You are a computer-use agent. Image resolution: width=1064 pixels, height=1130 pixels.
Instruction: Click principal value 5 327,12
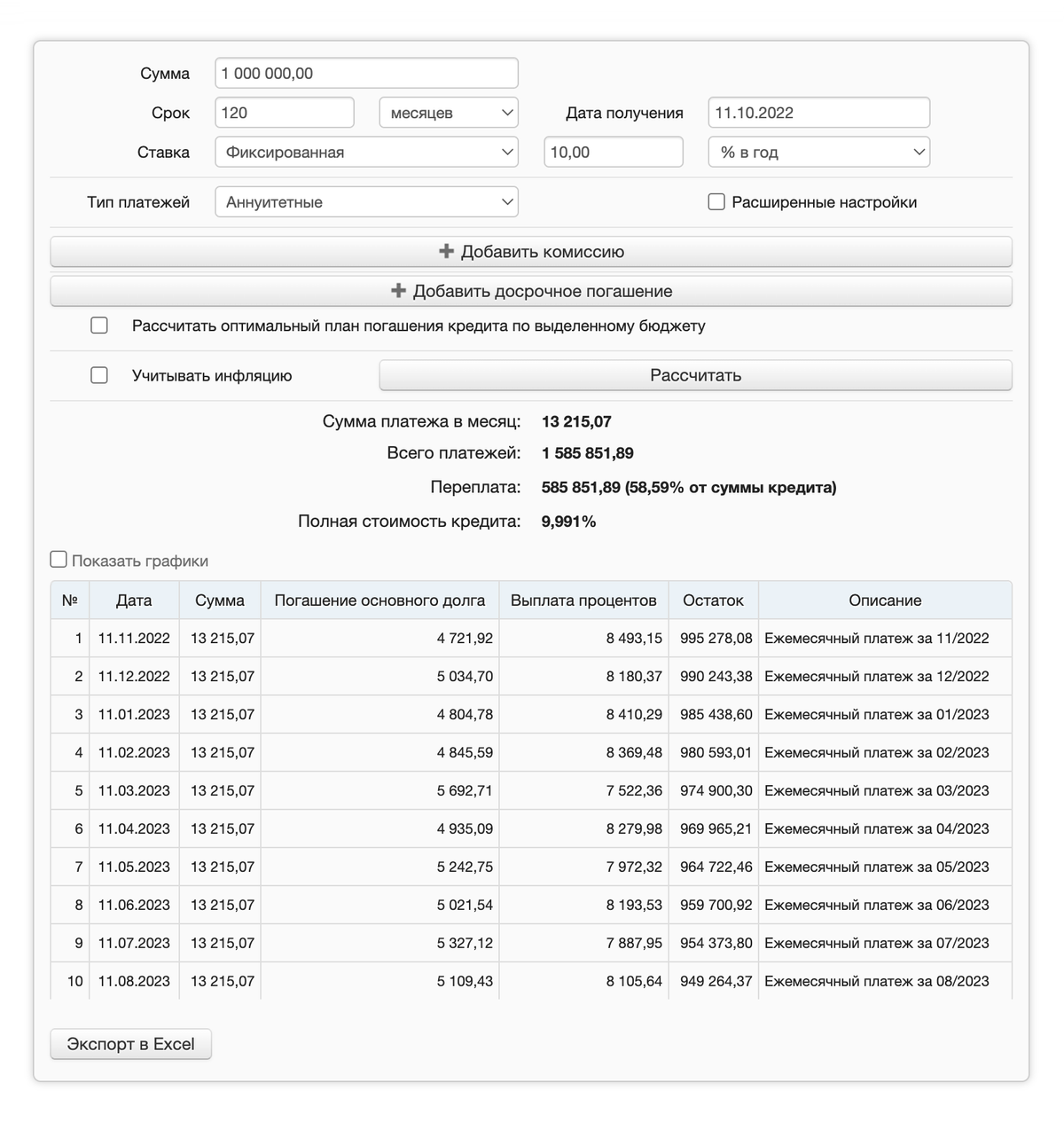(x=465, y=944)
